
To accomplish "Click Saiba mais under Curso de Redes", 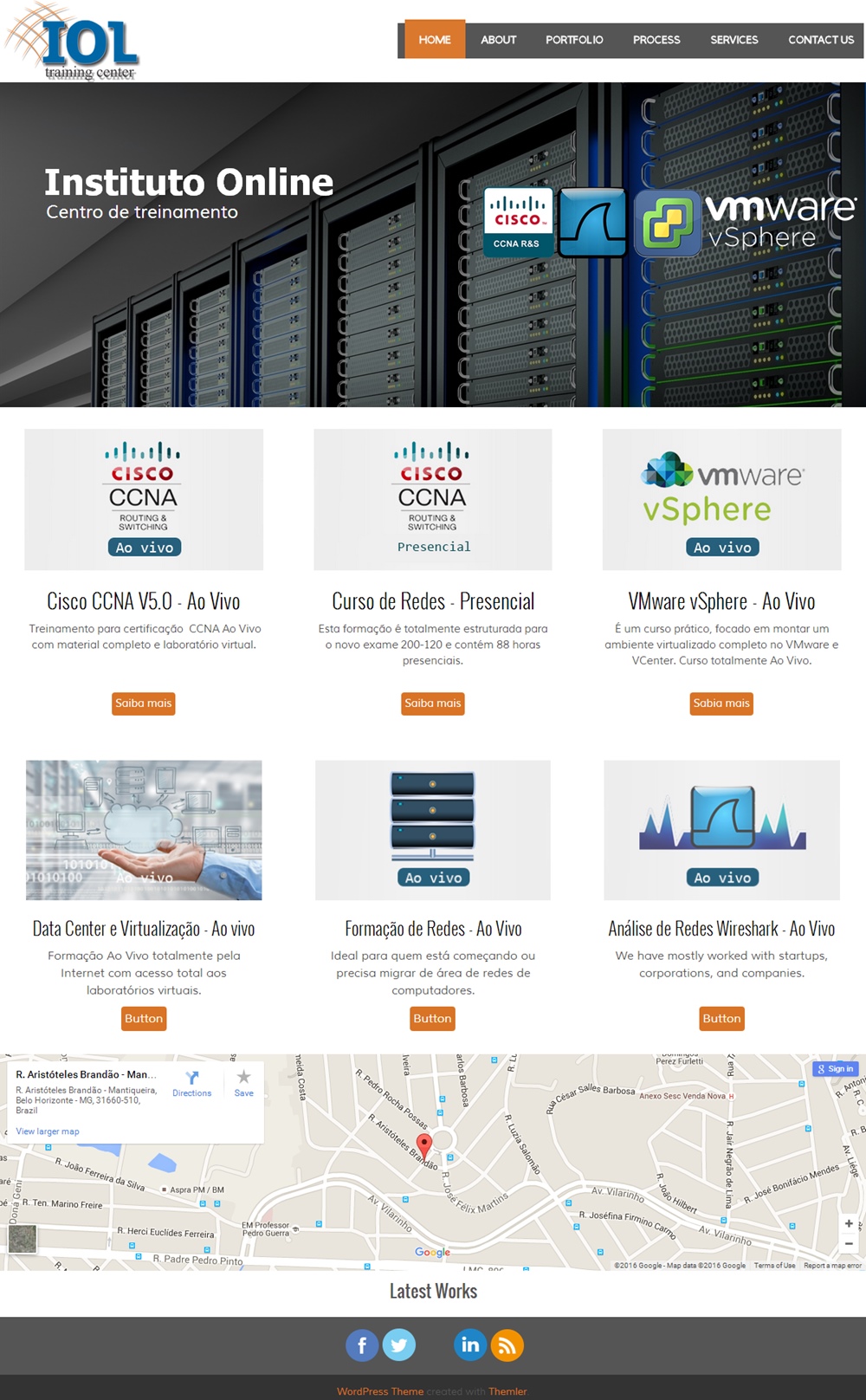I will point(433,703).
